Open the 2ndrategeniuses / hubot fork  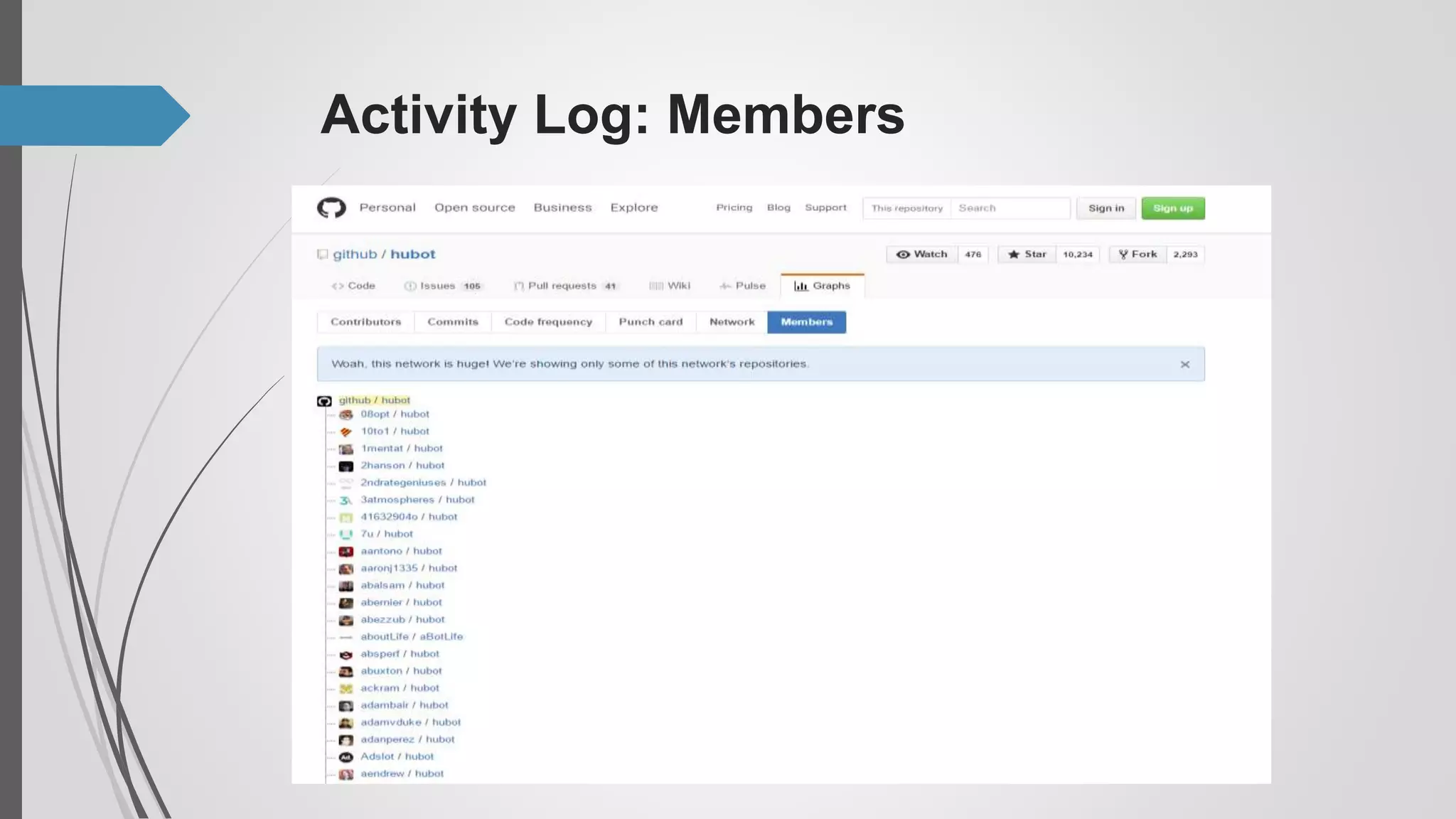coord(424,483)
